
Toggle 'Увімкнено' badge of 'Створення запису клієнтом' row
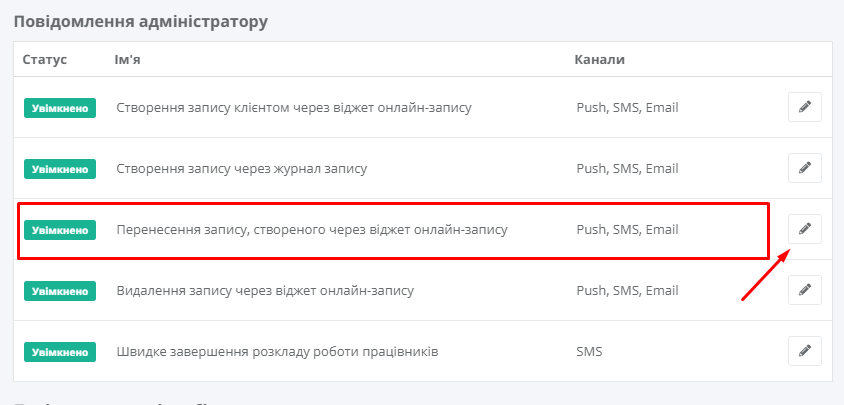[x=60, y=108]
